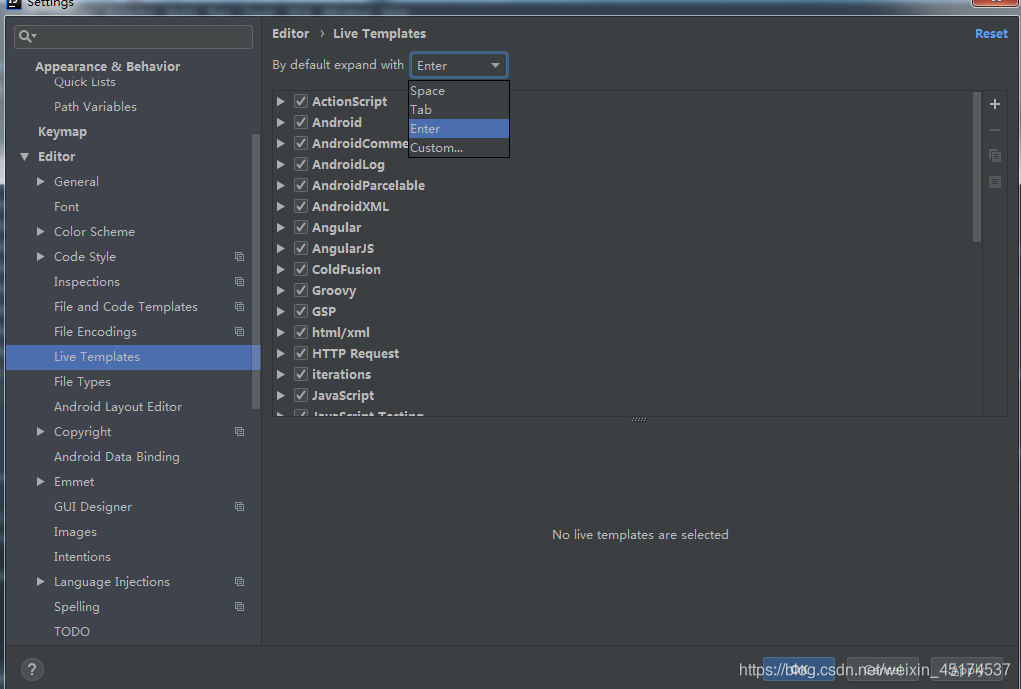Uncheck the Android template group
This screenshot has height=689, width=1021.
pos(301,122)
